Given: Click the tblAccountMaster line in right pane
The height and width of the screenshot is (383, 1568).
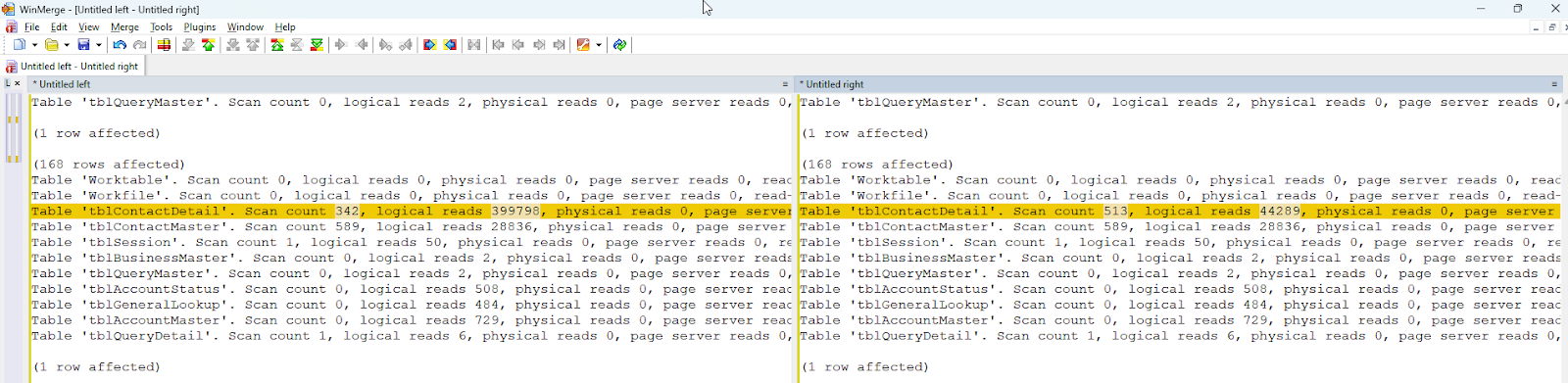Looking at the screenshot, I should 1180,321.
